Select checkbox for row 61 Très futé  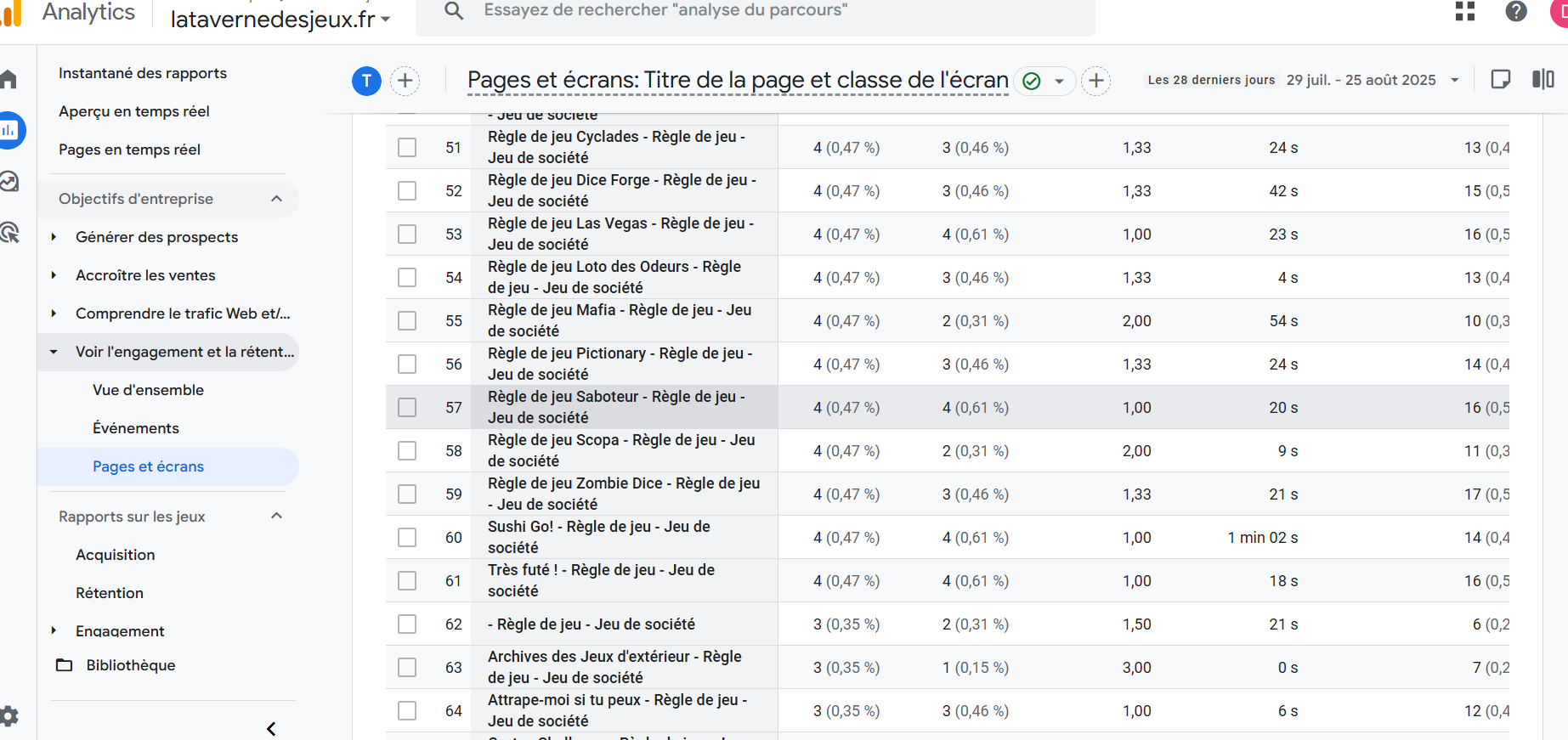click(407, 581)
